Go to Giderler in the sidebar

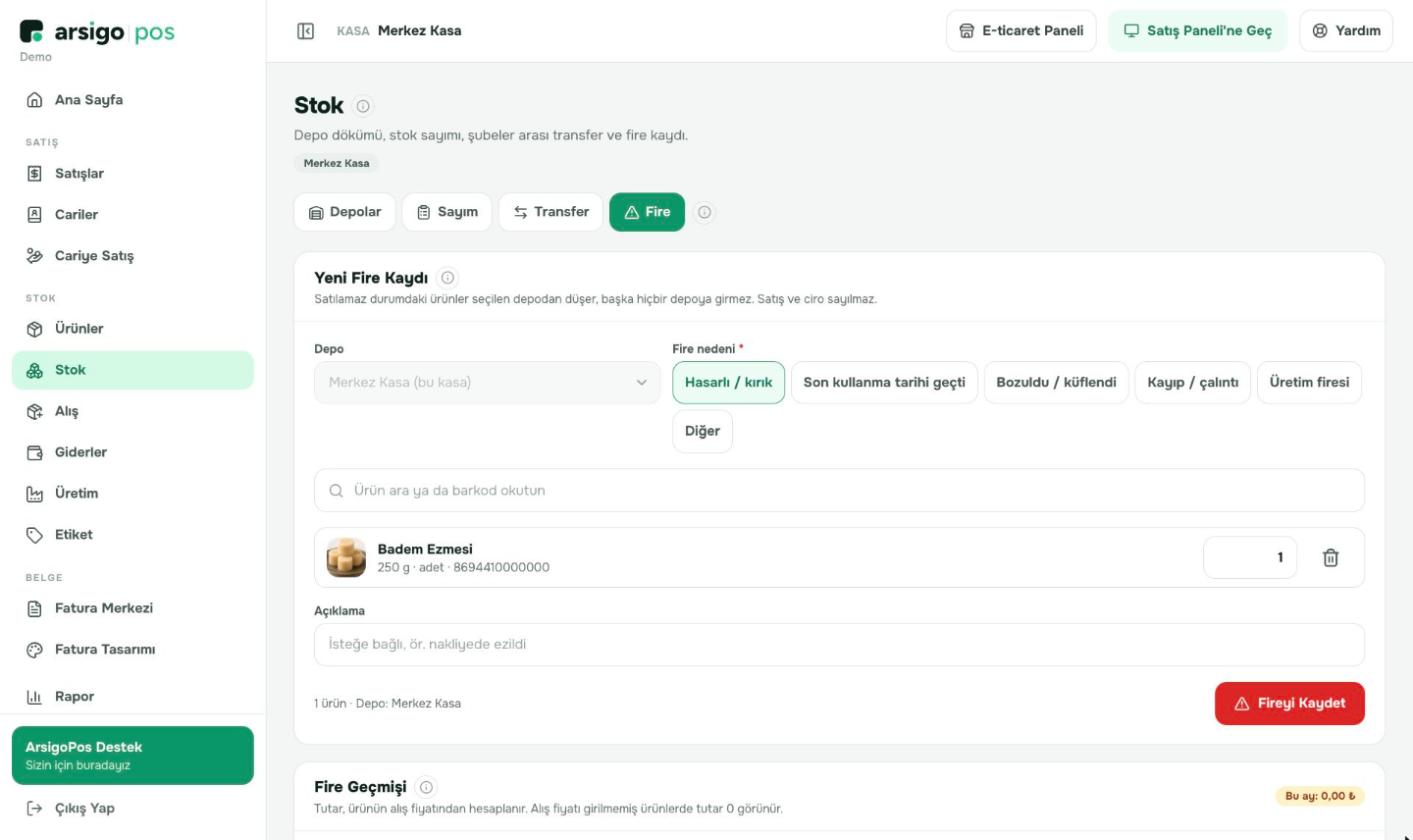tap(133, 452)
